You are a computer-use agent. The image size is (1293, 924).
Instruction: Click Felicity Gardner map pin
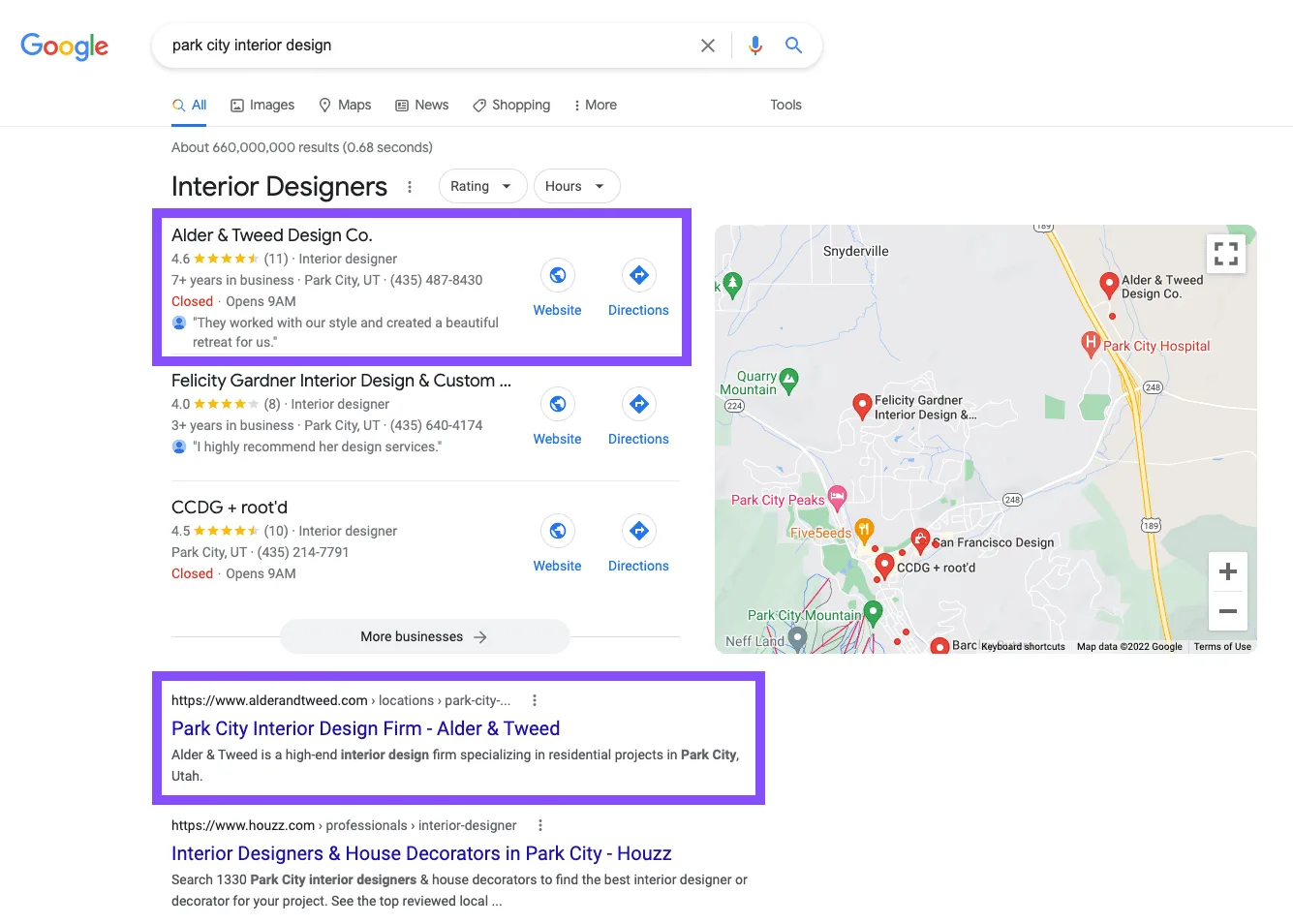pos(862,406)
